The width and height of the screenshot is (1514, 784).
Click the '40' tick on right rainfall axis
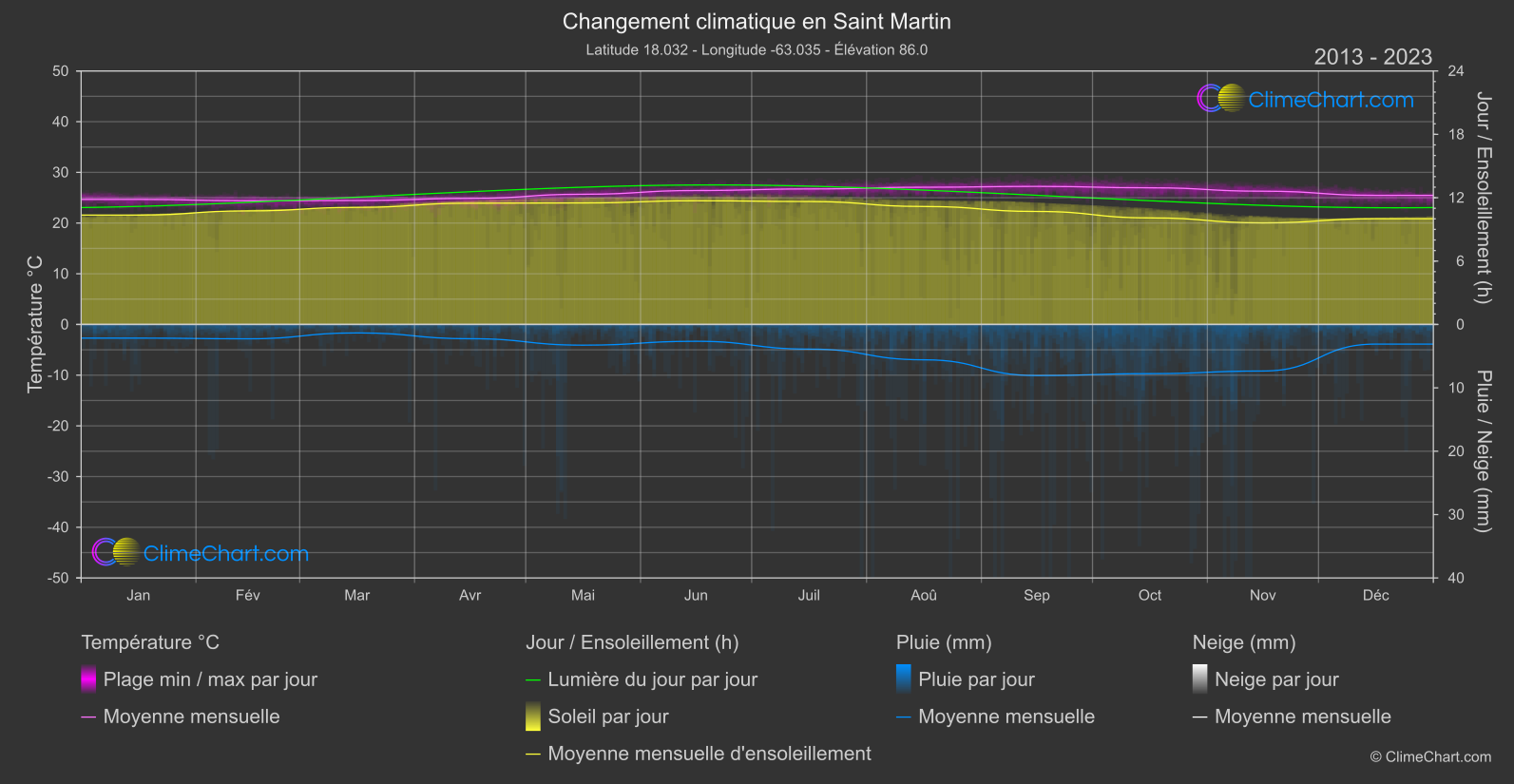click(1456, 578)
